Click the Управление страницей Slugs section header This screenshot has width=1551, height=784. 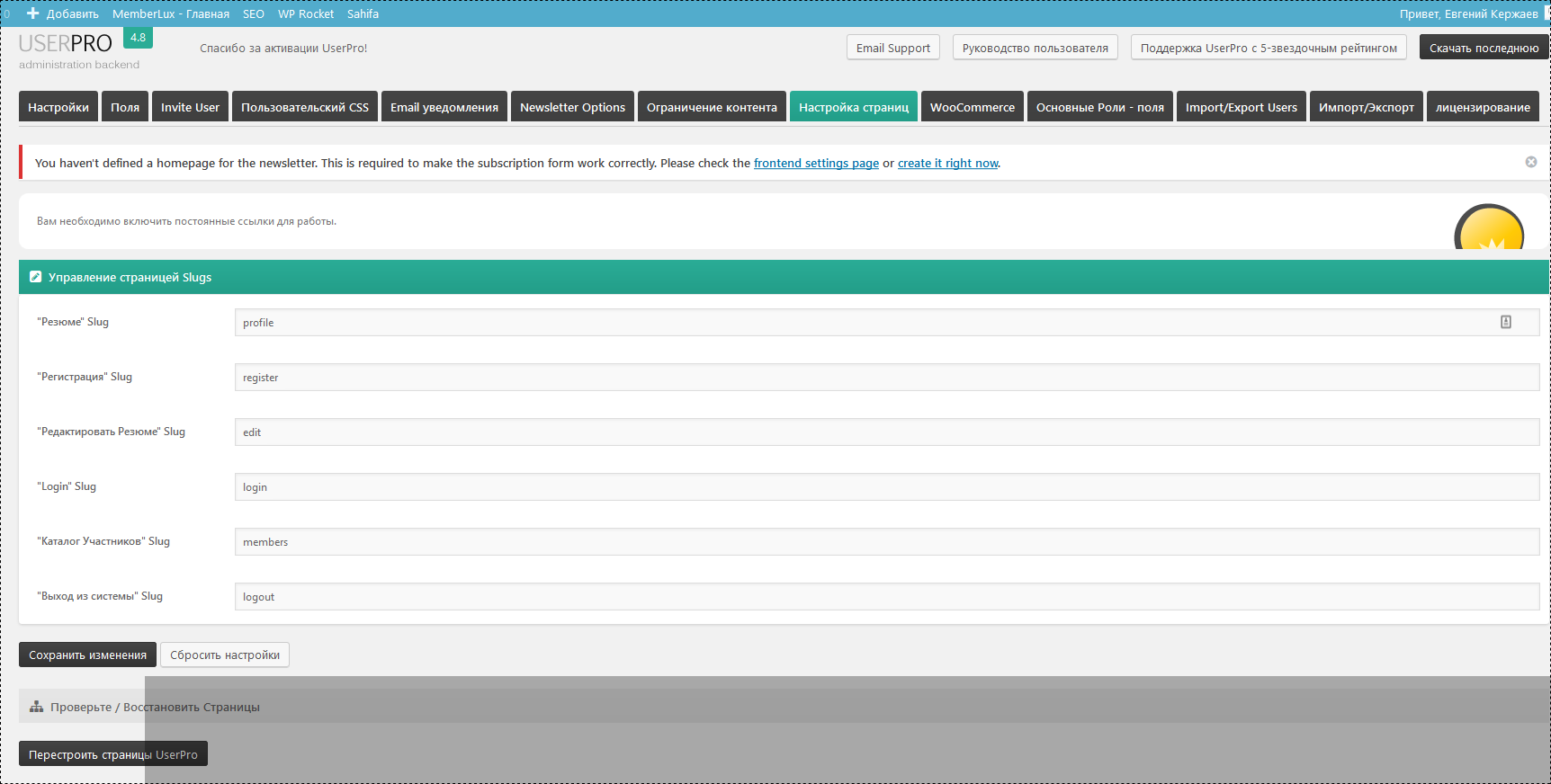[x=784, y=277]
